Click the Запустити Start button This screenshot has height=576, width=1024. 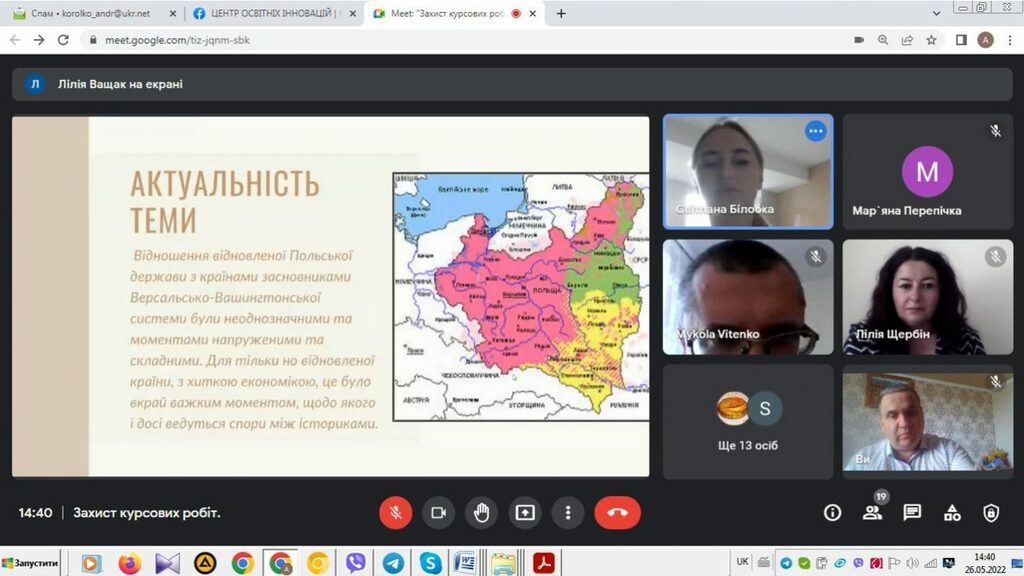30,563
